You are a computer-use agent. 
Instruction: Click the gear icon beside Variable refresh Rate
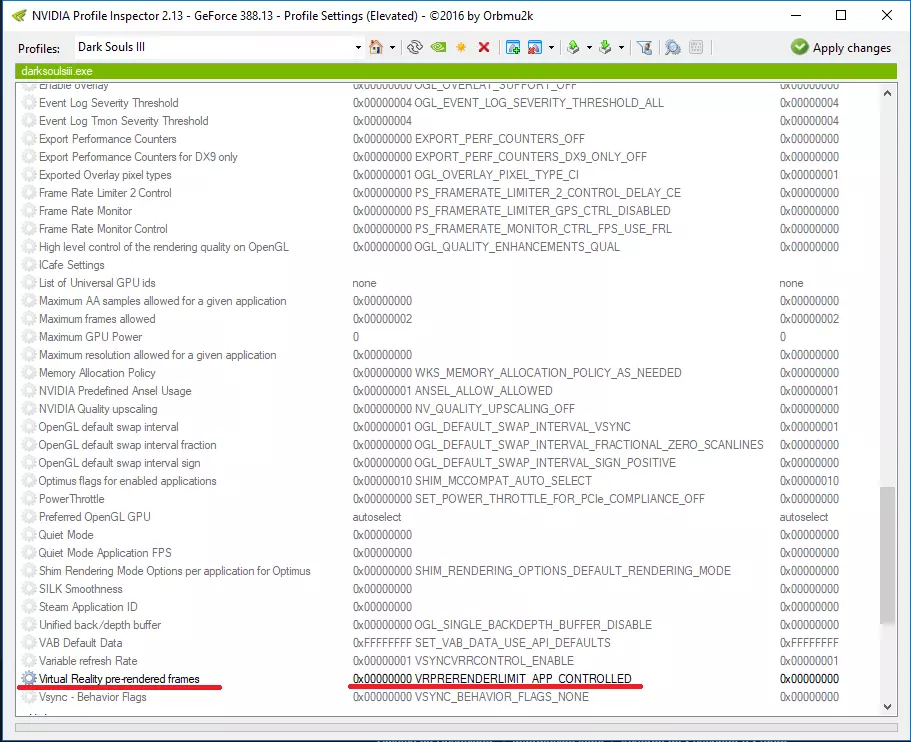[x=28, y=661]
